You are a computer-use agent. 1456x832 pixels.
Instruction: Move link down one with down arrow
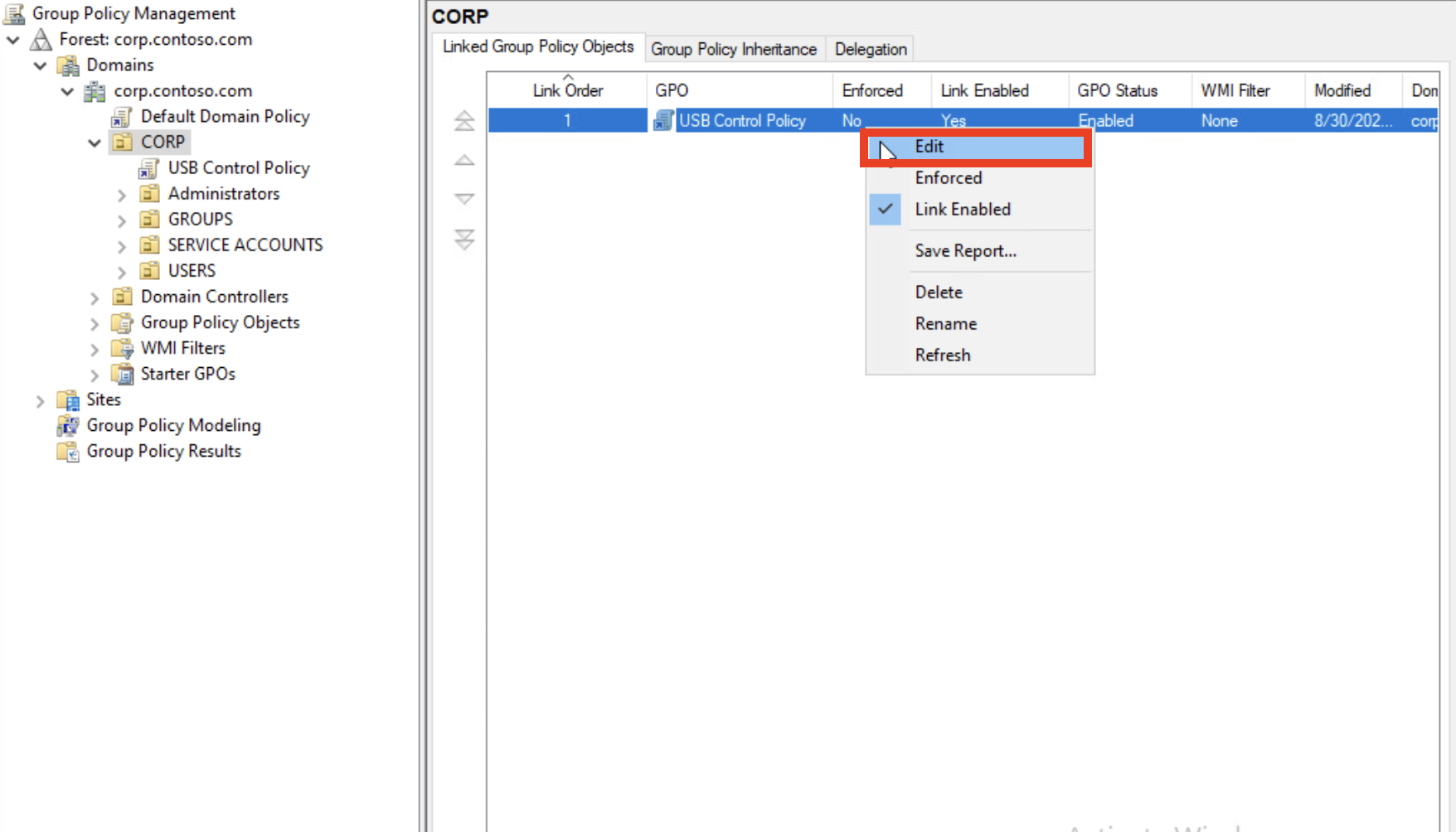pos(464,199)
